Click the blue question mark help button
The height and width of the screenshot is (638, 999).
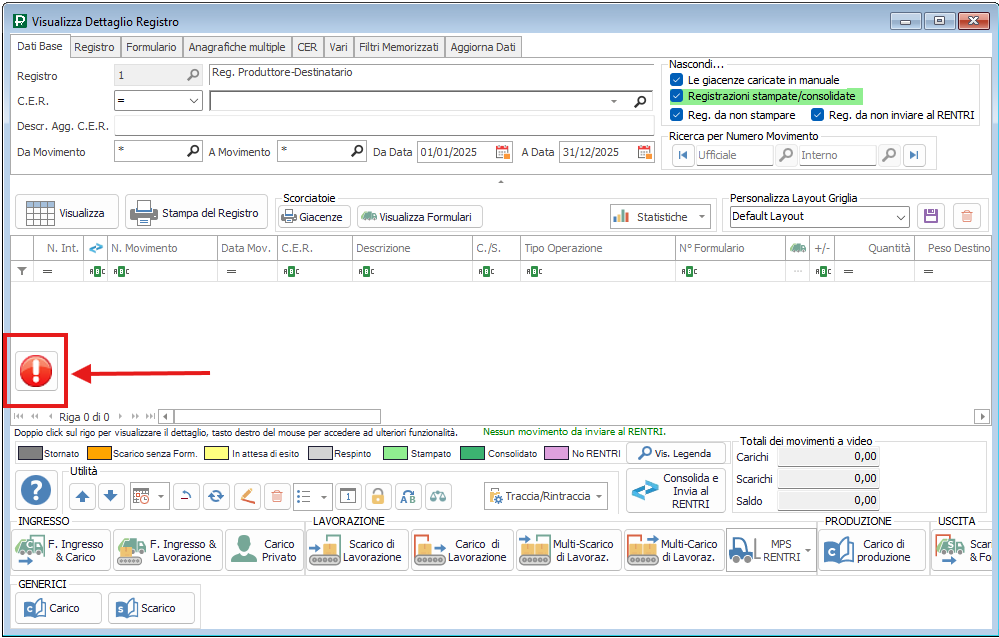[x=36, y=491]
